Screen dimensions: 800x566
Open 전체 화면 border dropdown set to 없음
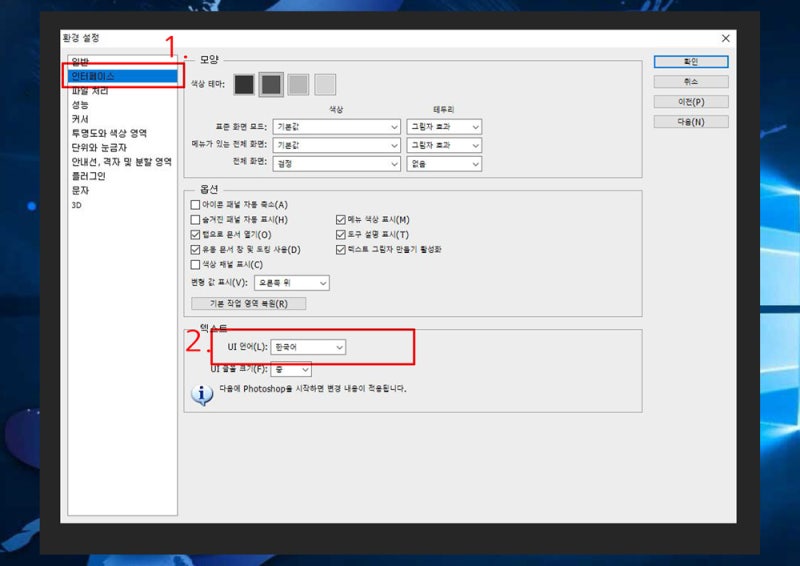[444, 164]
